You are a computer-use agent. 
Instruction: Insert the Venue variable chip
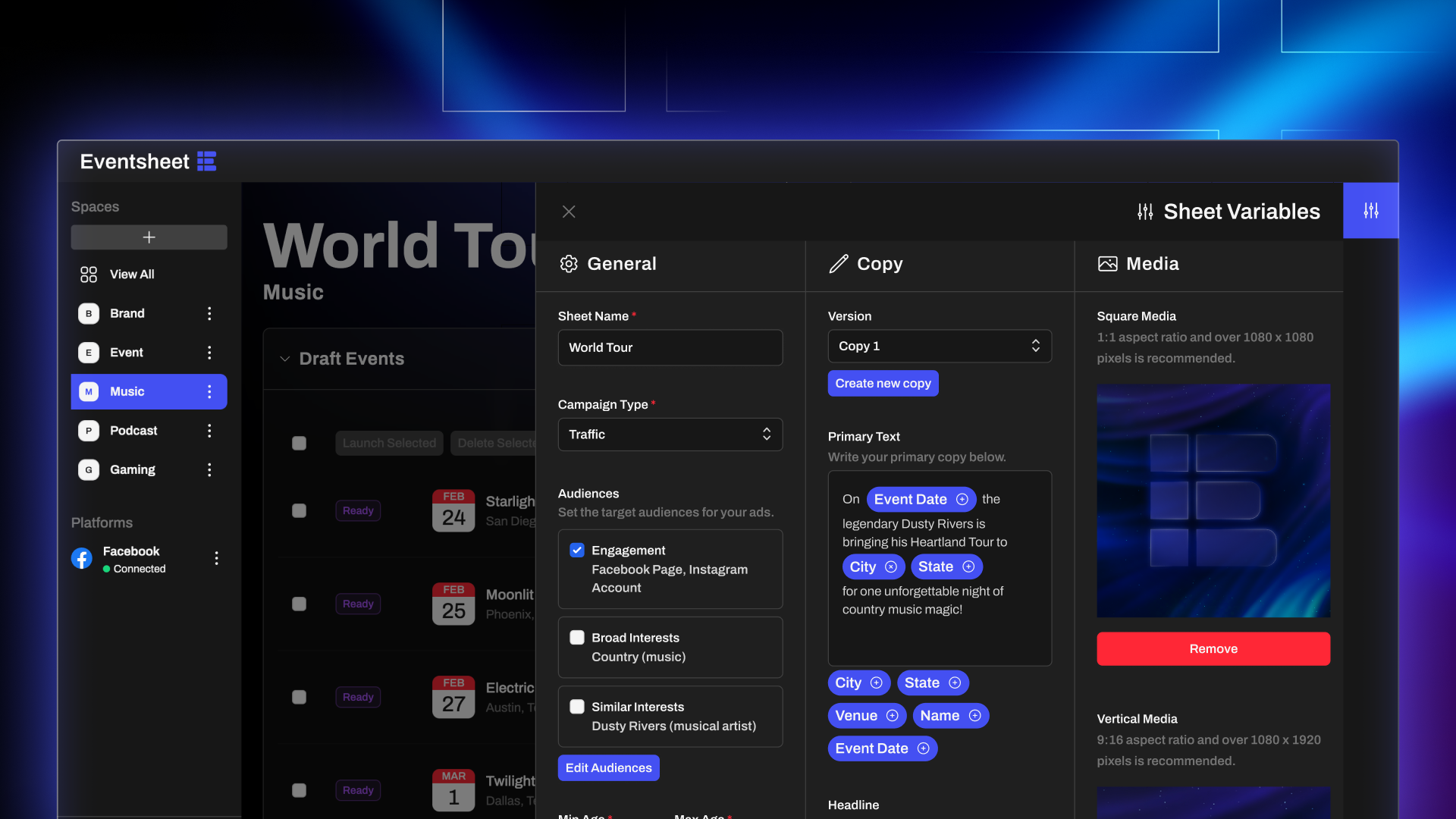867,716
